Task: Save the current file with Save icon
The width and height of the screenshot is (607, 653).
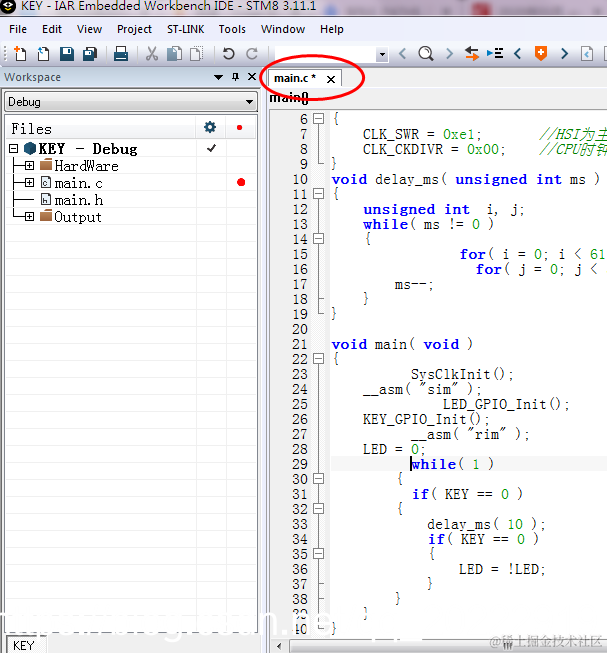Action: tap(67, 54)
